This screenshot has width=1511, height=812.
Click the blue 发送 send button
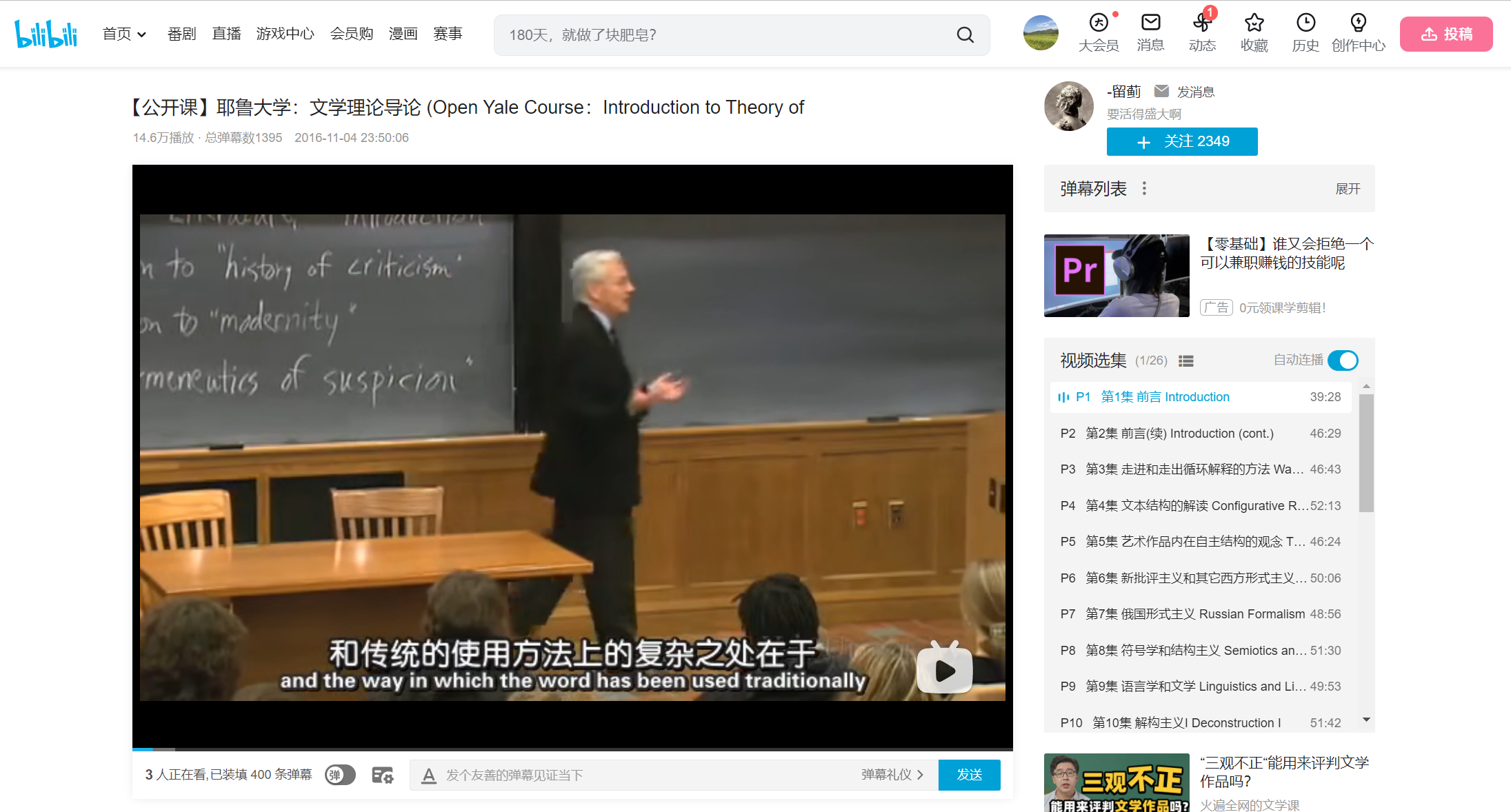point(969,775)
